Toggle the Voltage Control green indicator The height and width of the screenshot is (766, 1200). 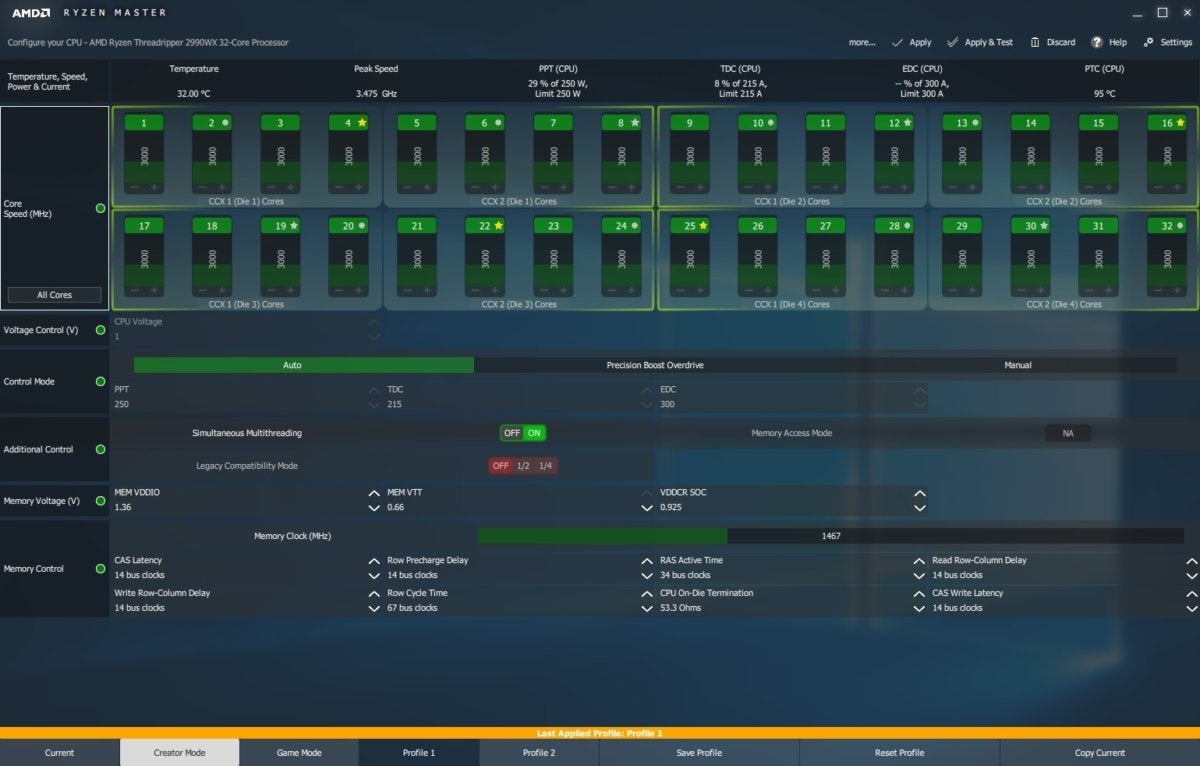(100, 330)
